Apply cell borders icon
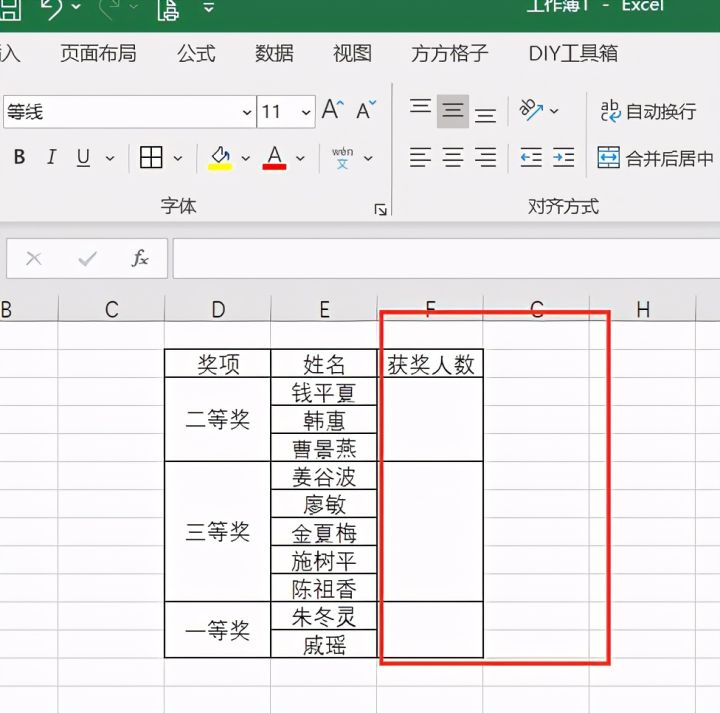Screen dimensions: 720x713 click(151, 157)
